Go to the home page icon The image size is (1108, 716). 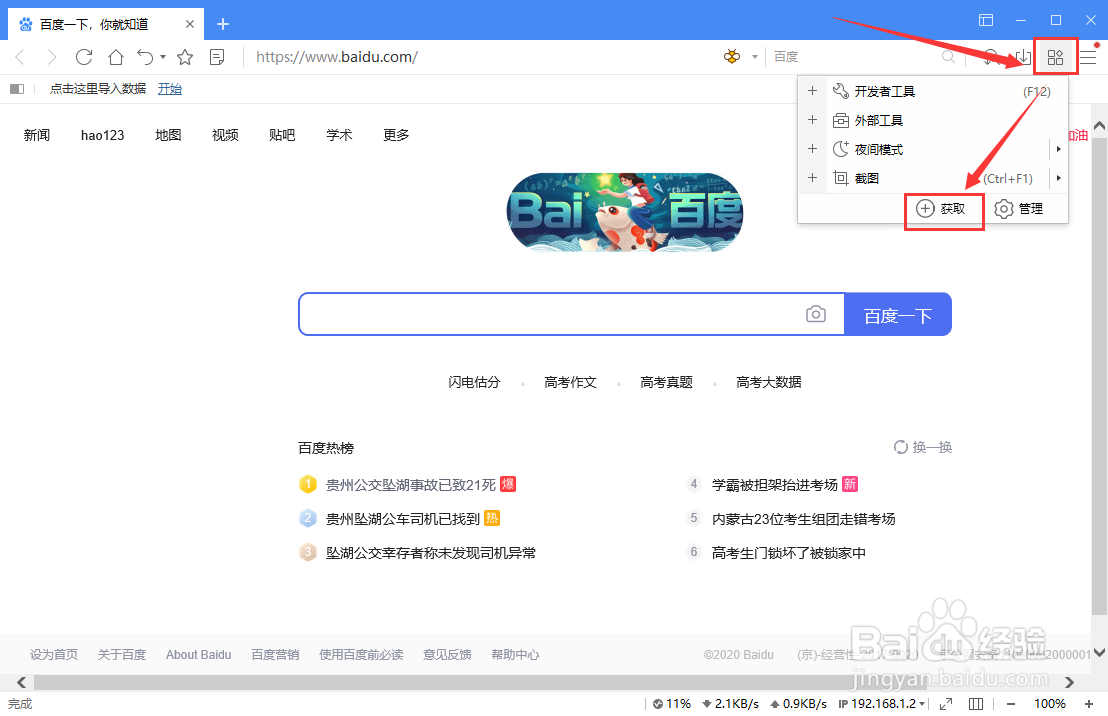click(116, 57)
